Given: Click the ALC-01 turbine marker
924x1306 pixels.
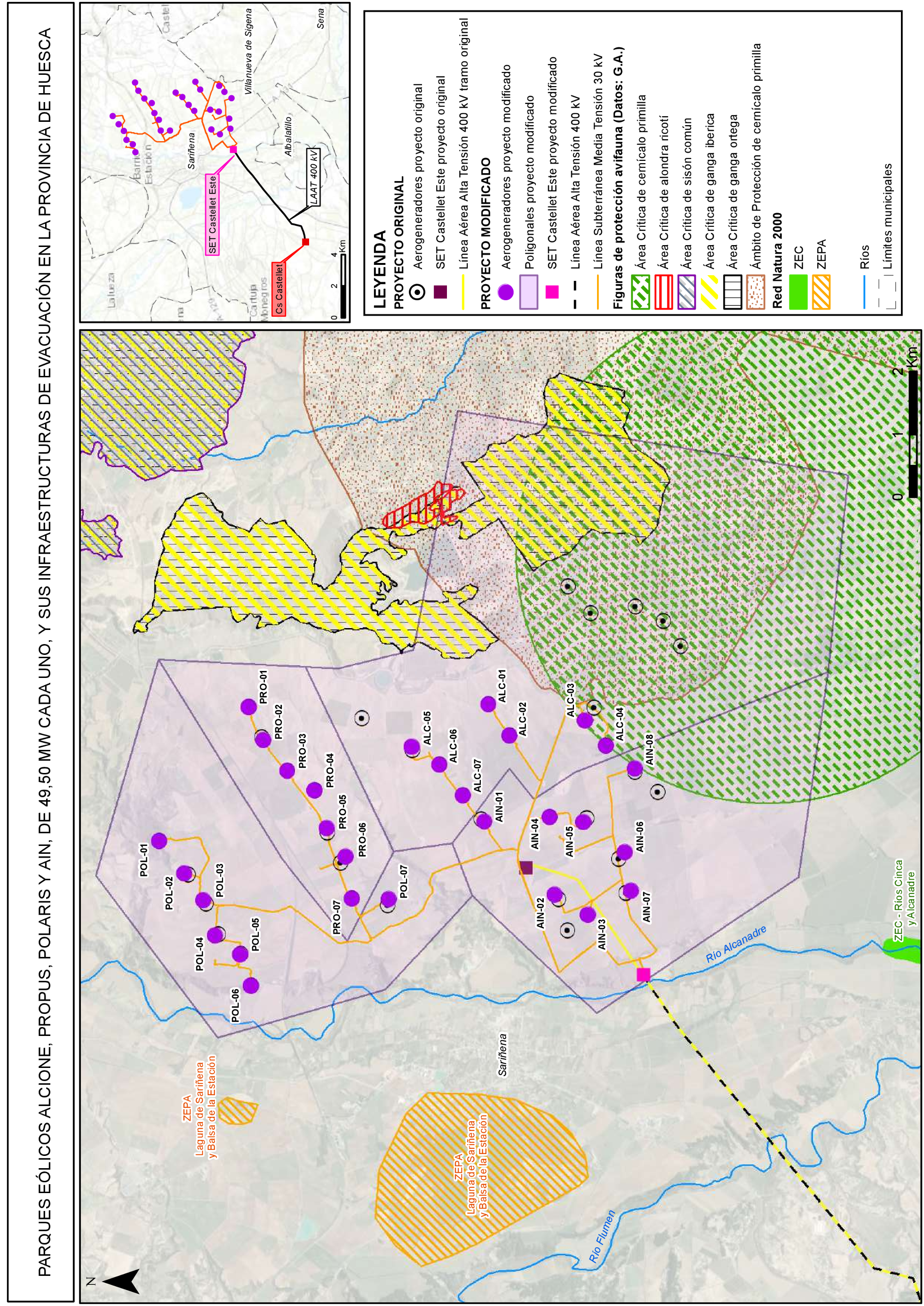Looking at the screenshot, I should point(488,704).
